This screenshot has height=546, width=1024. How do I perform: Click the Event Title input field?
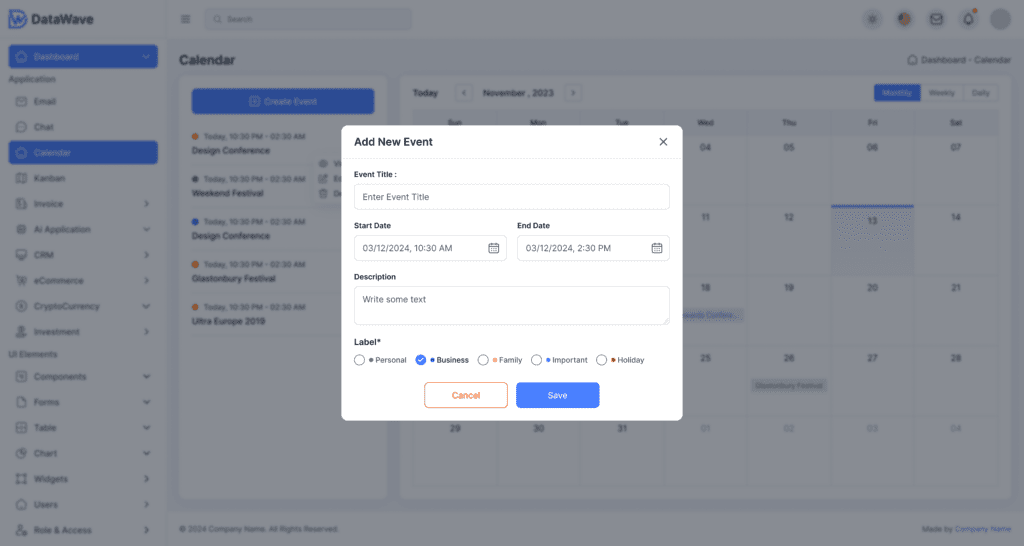511,197
